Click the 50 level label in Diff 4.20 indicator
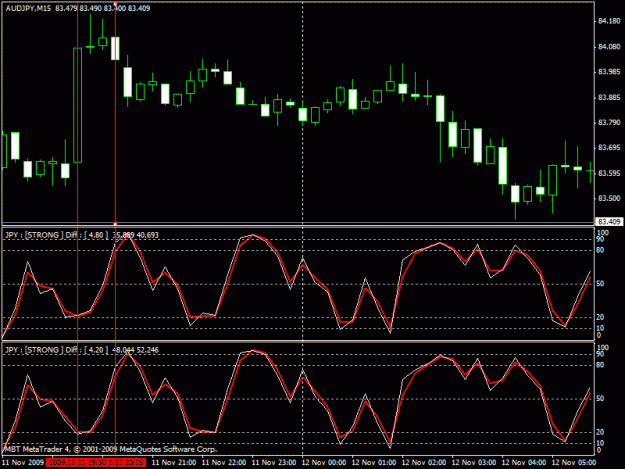This screenshot has height=469, width=625. pos(600,398)
